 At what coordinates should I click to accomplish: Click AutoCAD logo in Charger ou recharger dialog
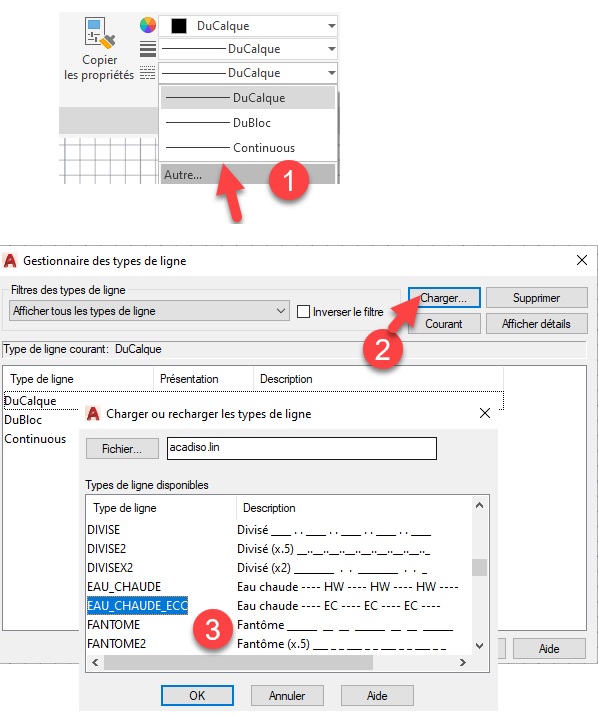[x=93, y=414]
